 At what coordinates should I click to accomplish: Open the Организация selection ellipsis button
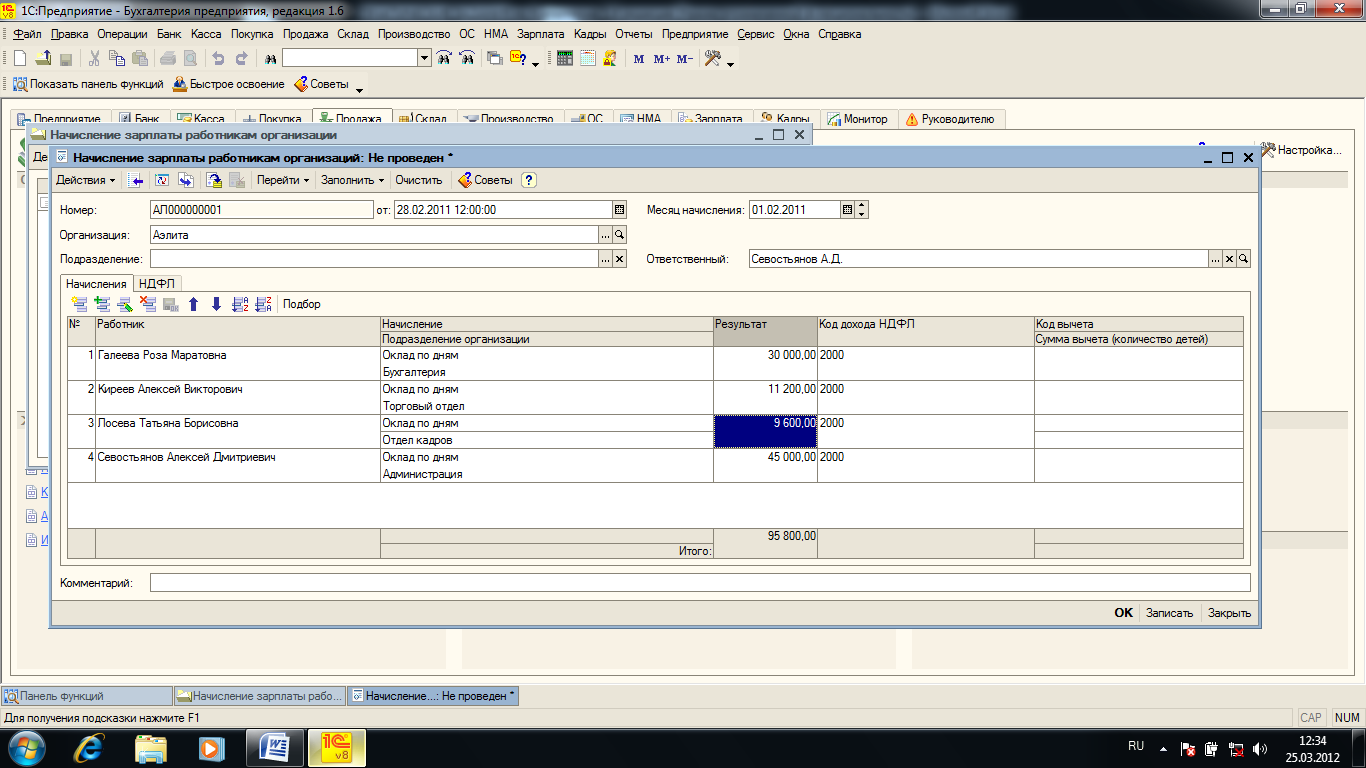605,235
